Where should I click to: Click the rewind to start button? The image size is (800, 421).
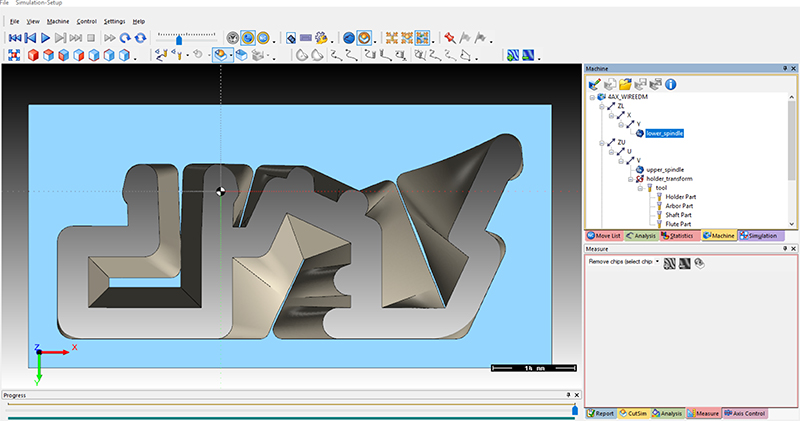(14, 37)
